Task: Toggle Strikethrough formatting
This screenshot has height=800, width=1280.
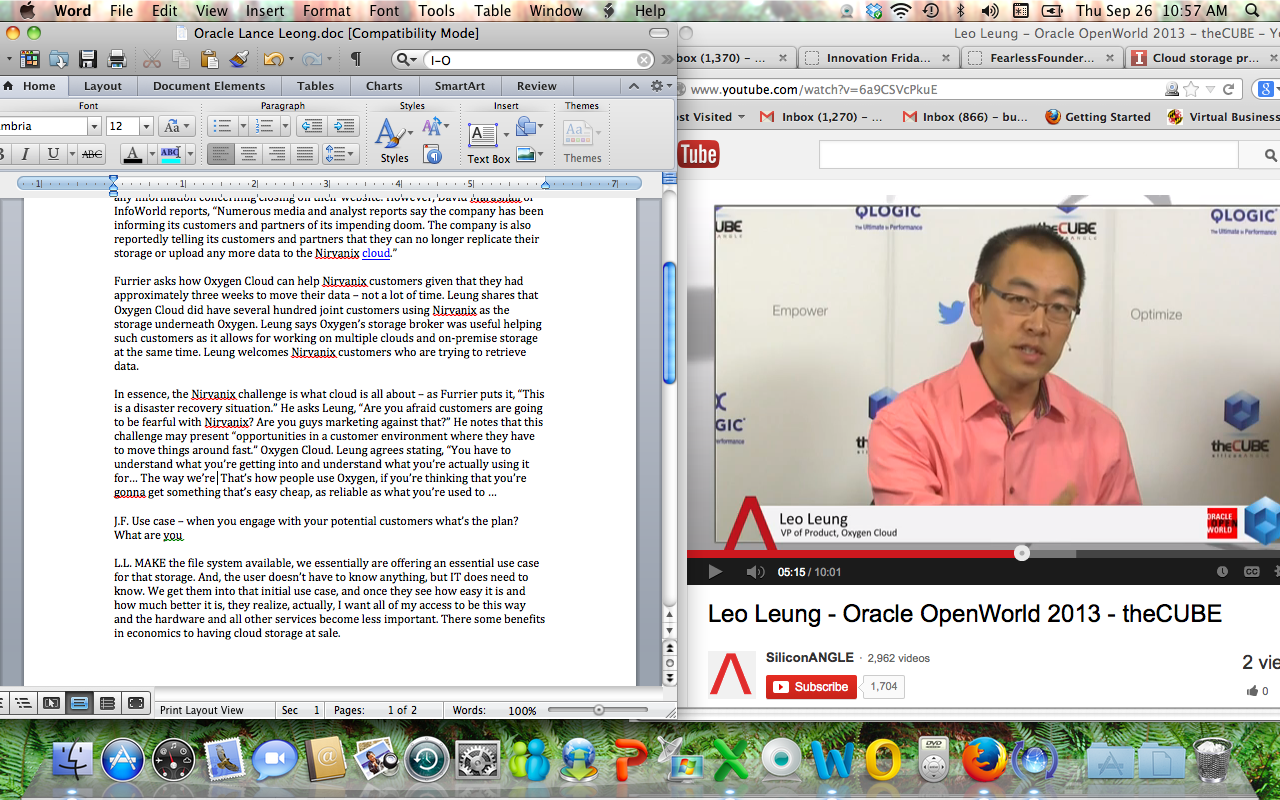Action: [92, 154]
